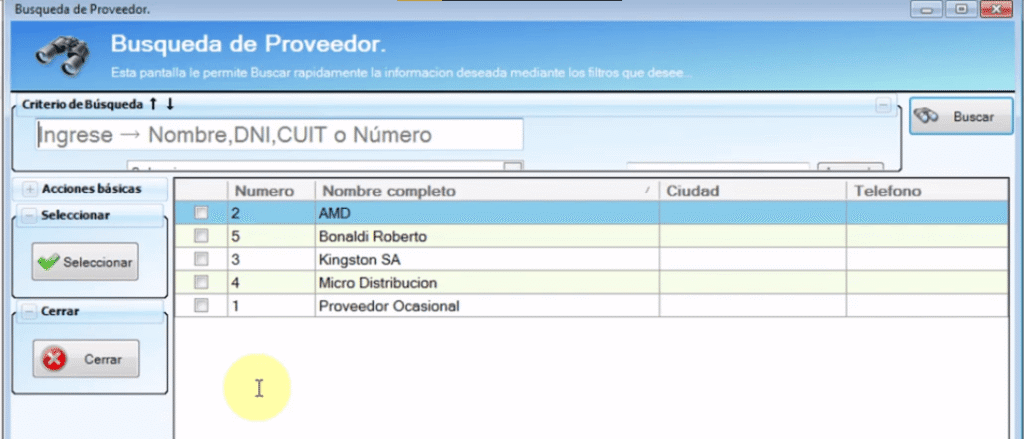Click the up arrow beside Criterio de Búsqueda

[153, 103]
